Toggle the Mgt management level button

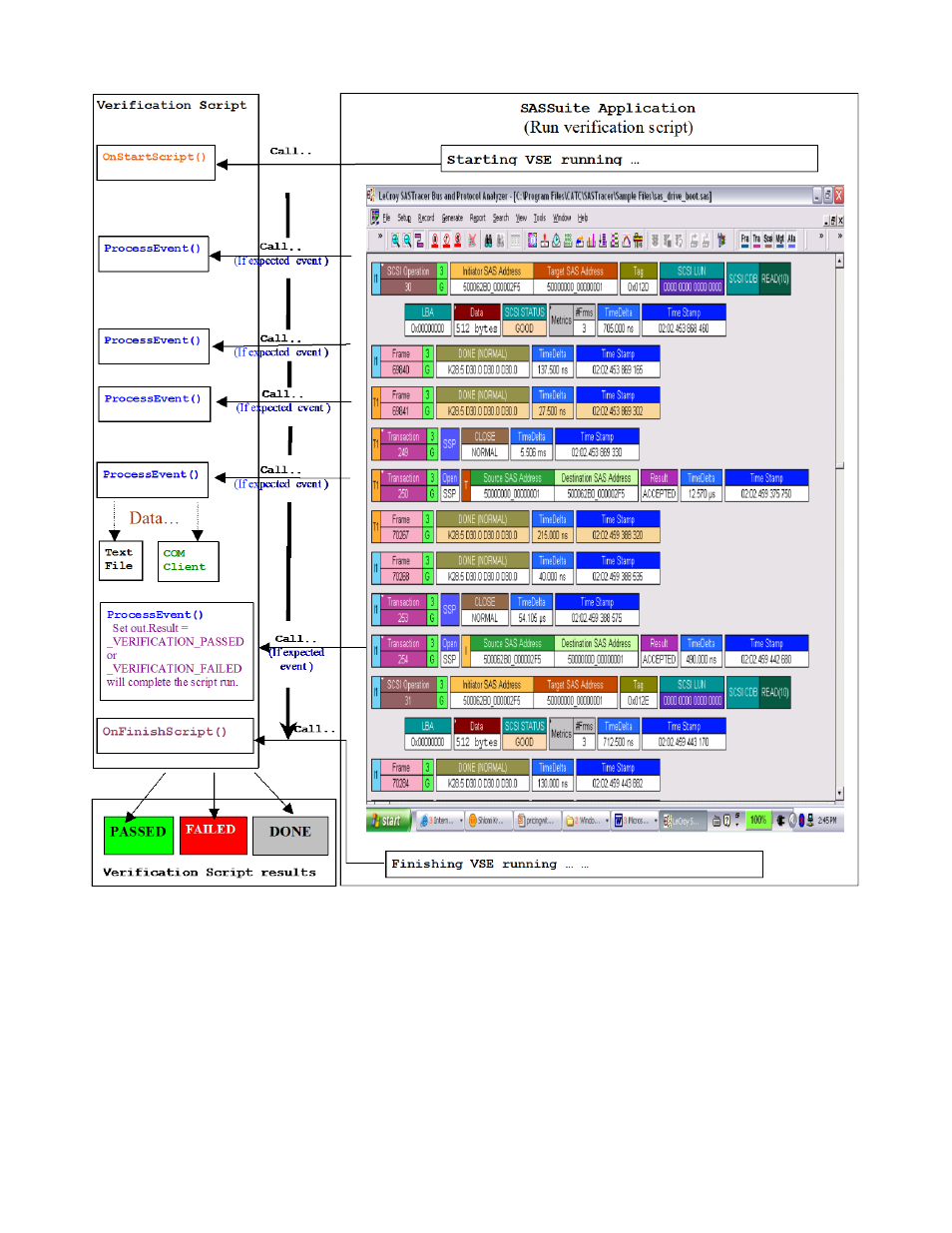[x=779, y=240]
